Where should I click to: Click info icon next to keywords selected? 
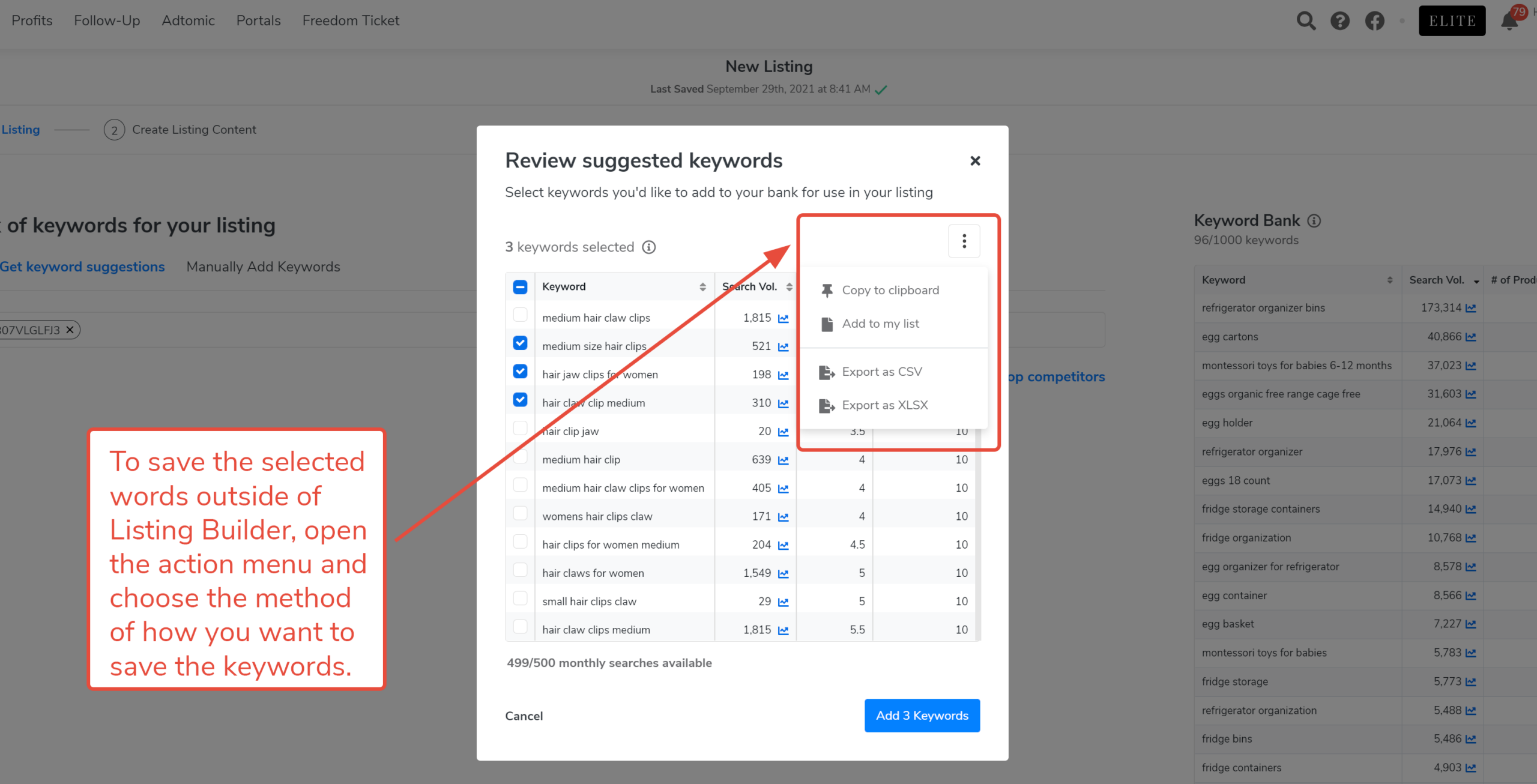pos(649,247)
